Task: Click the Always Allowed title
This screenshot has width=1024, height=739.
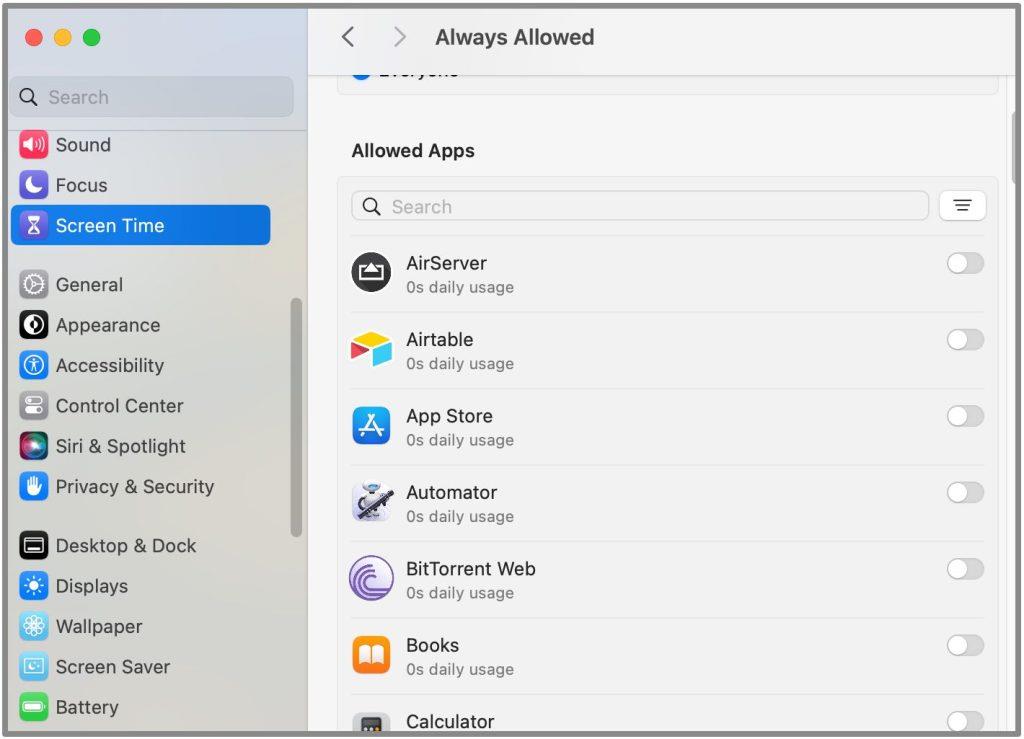Action: [x=515, y=37]
